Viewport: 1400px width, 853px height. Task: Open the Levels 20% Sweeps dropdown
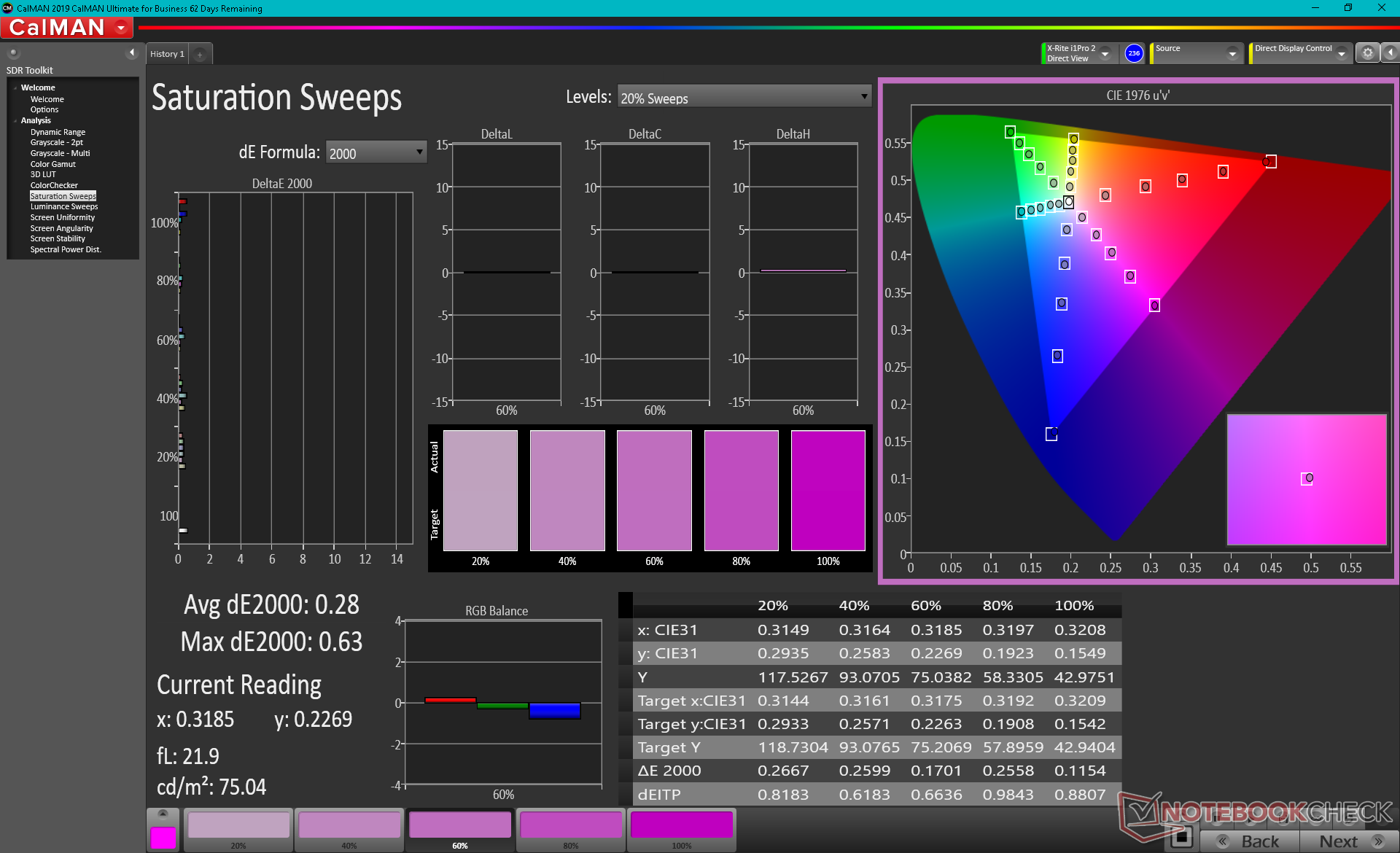[x=744, y=98]
